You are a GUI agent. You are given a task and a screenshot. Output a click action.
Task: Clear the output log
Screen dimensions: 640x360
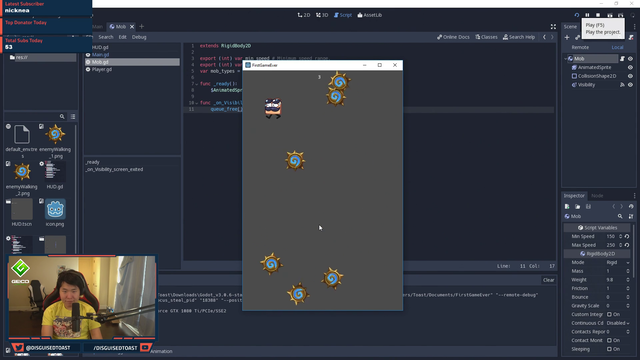[x=549, y=280]
